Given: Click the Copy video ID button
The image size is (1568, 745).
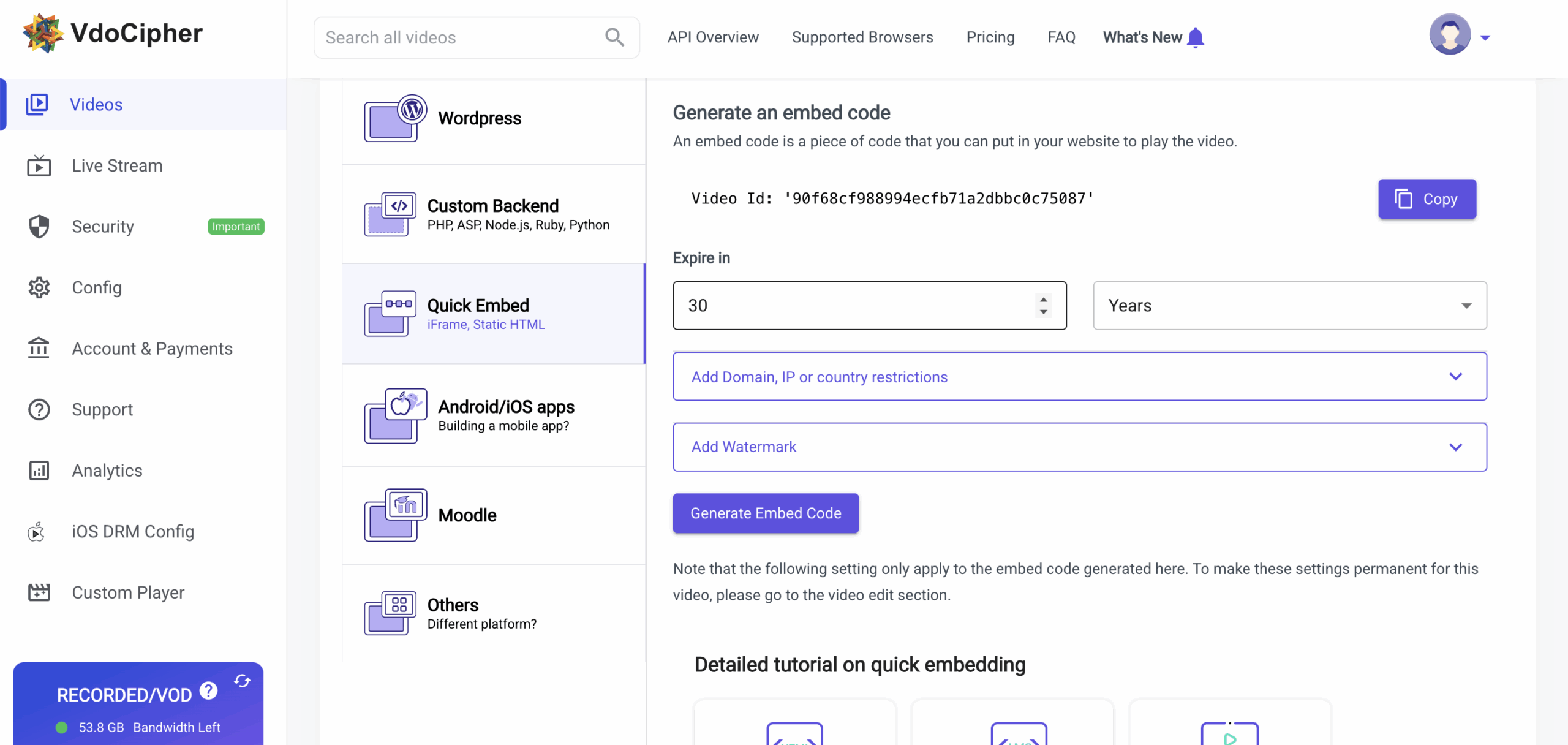Looking at the screenshot, I should click(1427, 199).
